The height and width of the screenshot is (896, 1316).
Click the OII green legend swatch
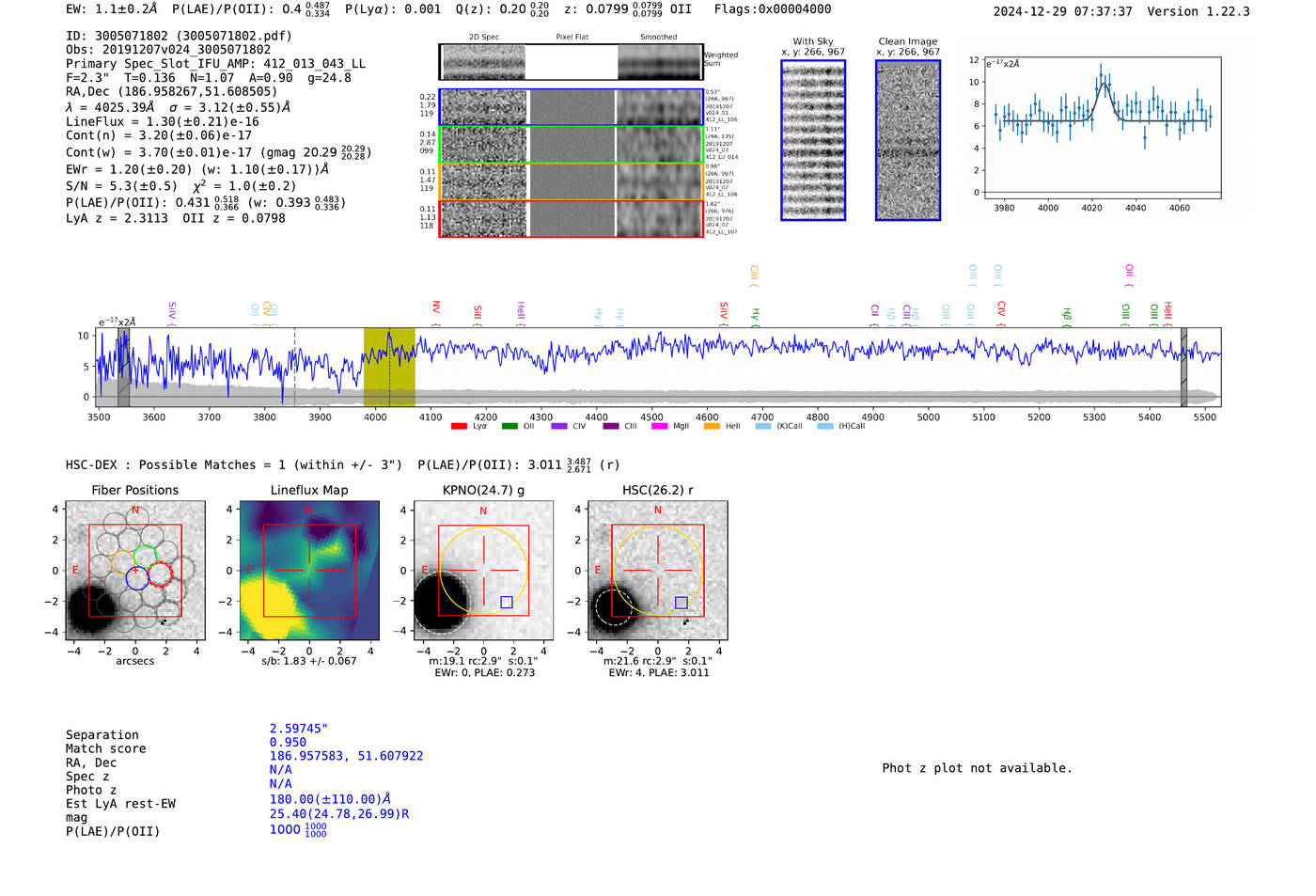pos(509,427)
